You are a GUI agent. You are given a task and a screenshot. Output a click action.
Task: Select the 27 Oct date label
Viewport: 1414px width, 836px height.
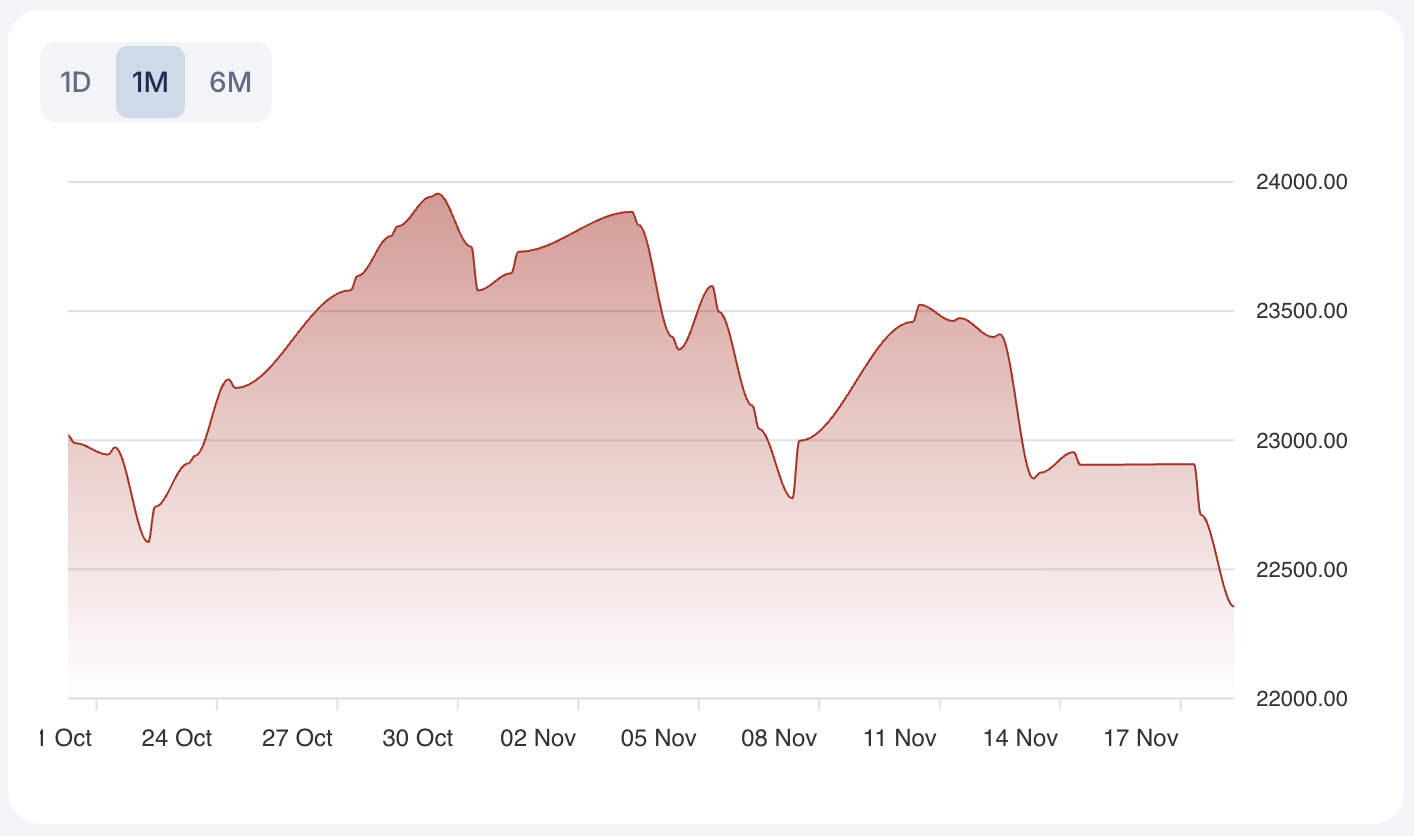tap(297, 738)
